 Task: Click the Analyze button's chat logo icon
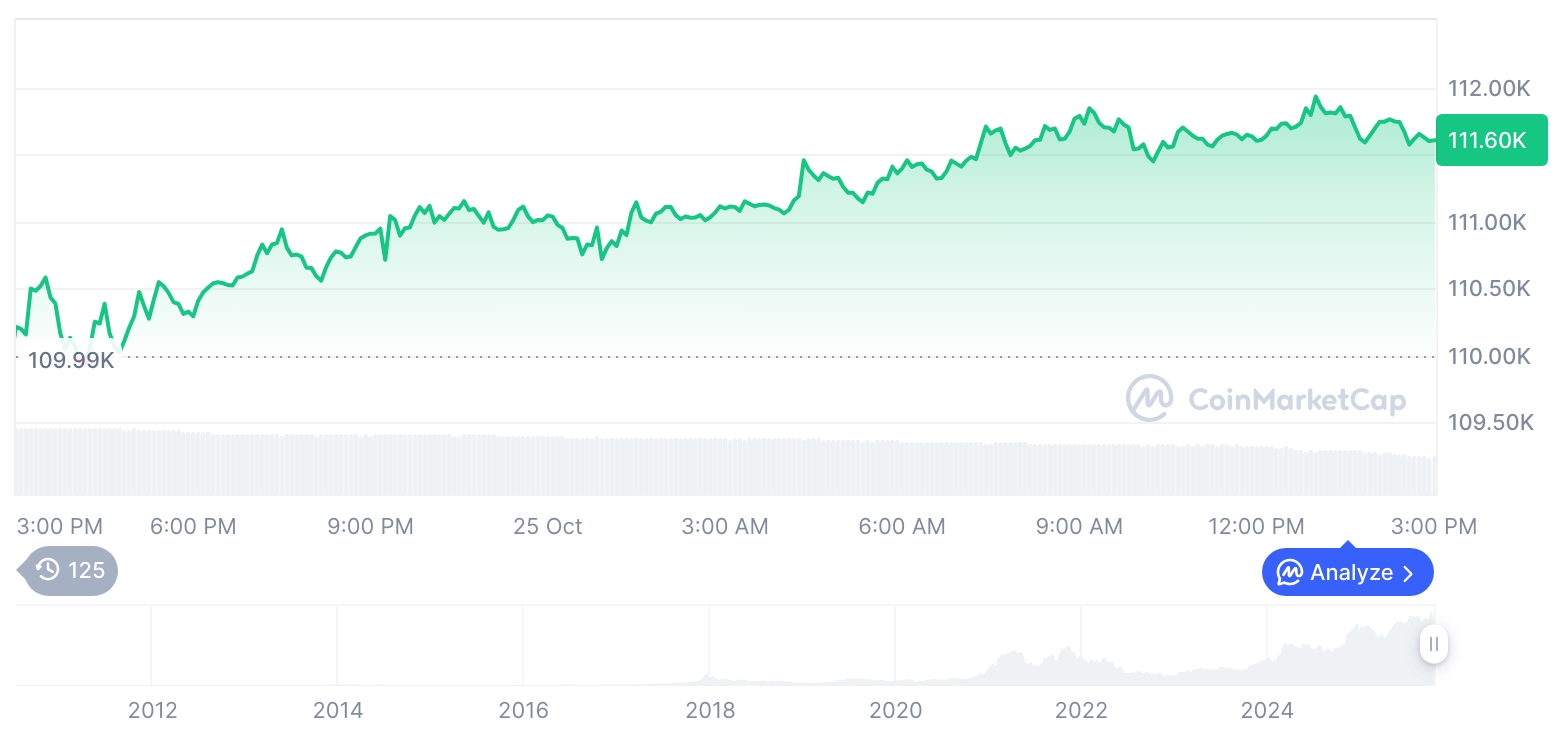pyautogui.click(x=1290, y=573)
